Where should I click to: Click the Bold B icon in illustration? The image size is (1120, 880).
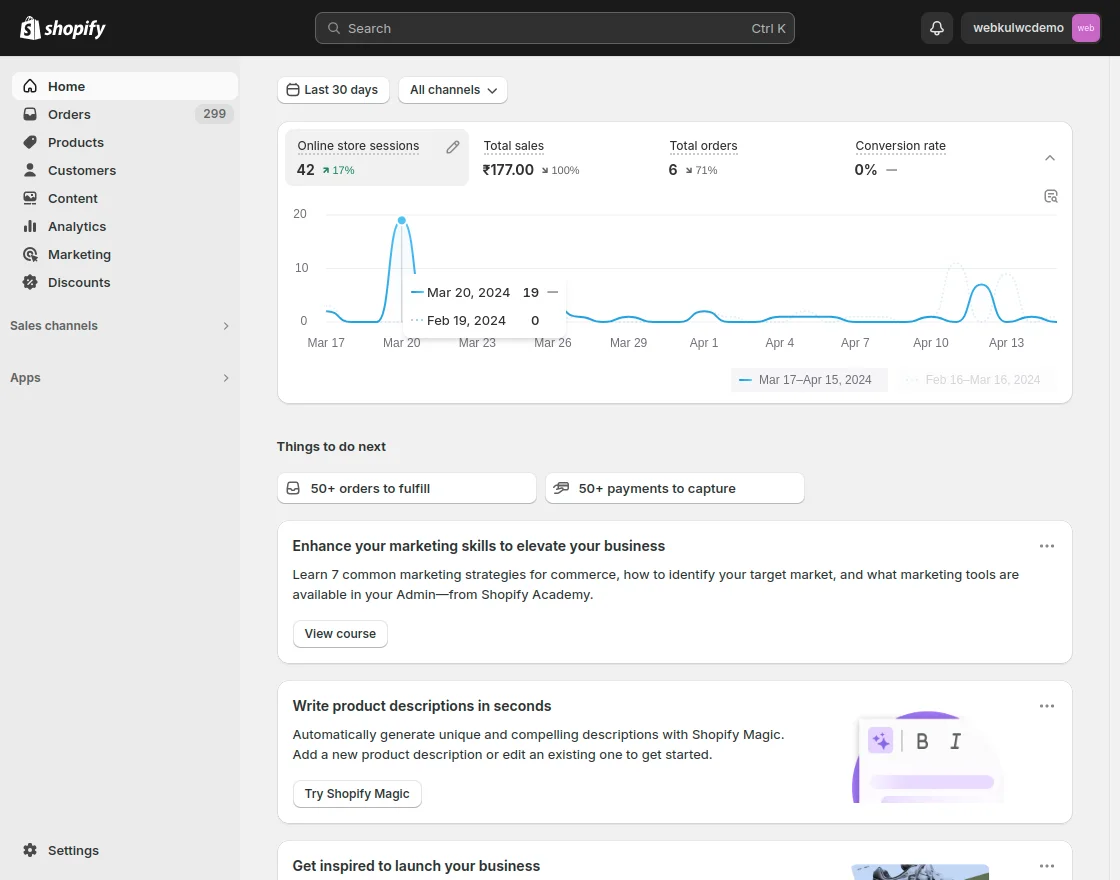[922, 741]
